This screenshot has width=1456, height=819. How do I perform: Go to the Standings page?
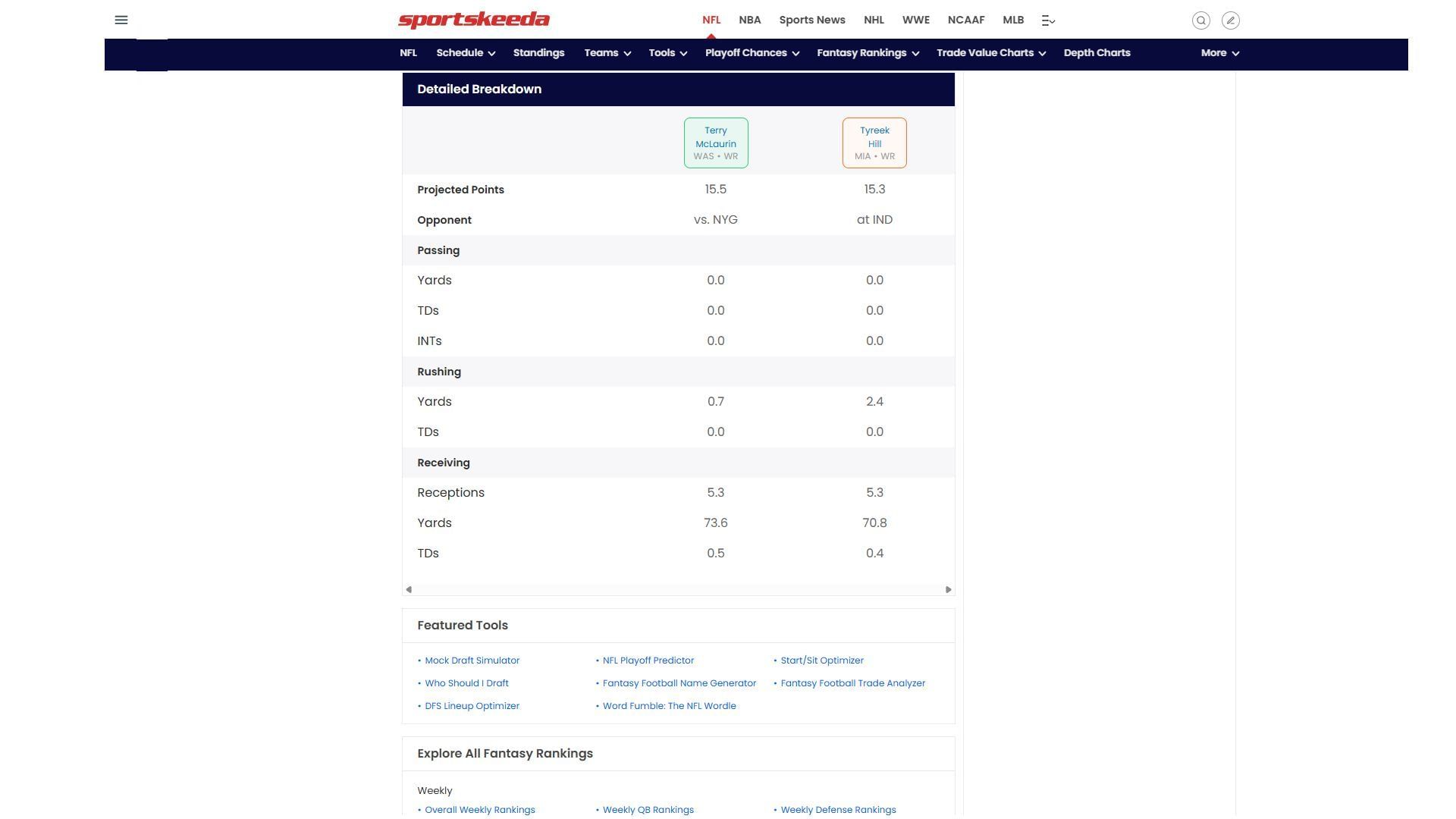538,53
